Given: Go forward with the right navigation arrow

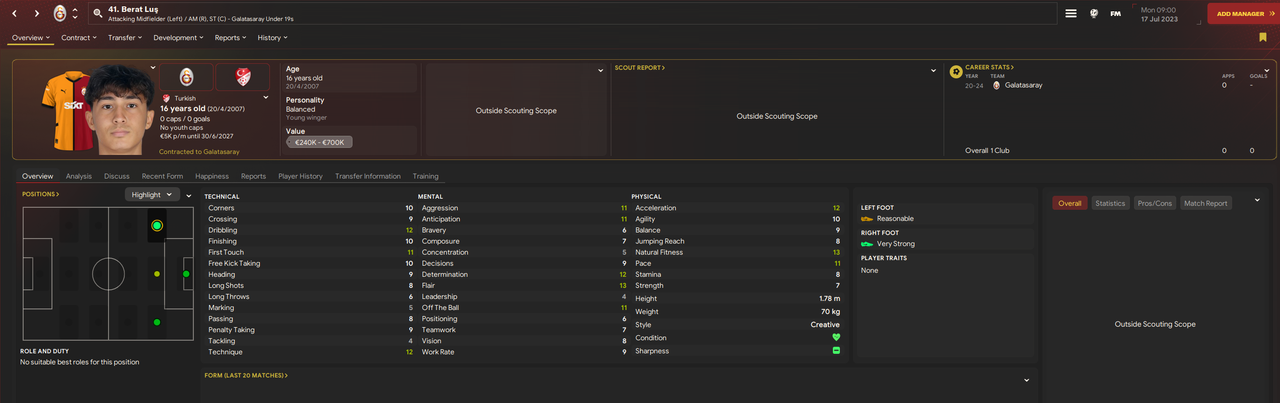Looking at the screenshot, I should click(x=37, y=14).
